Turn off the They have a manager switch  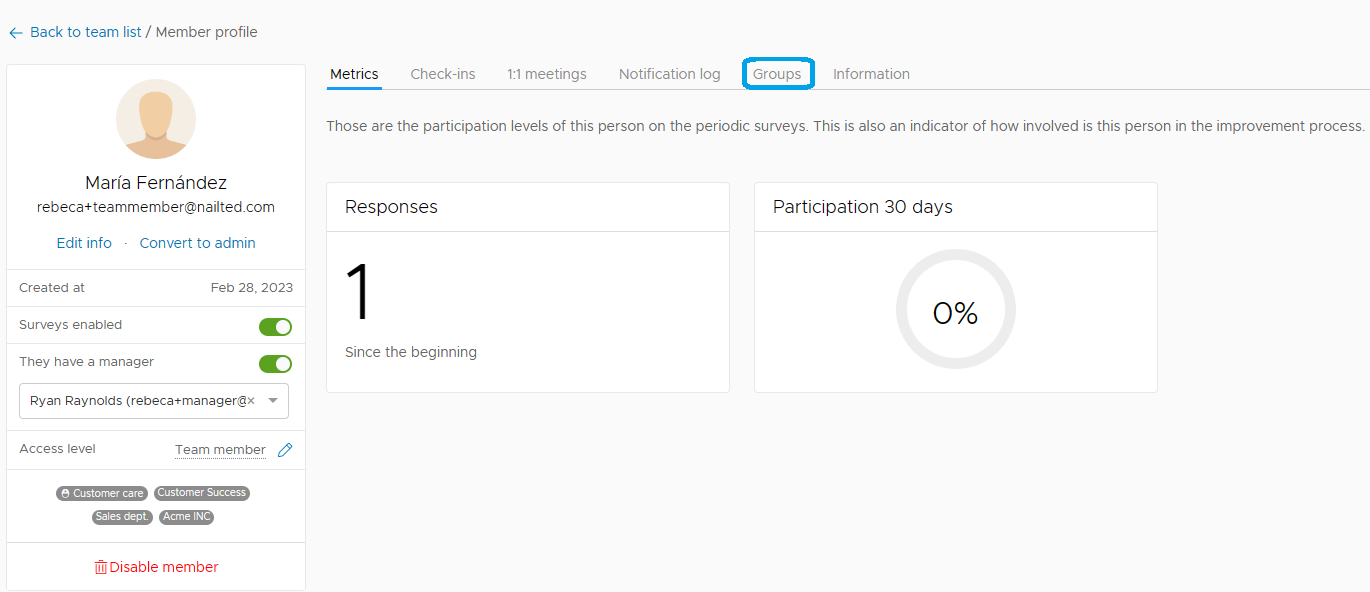275,363
